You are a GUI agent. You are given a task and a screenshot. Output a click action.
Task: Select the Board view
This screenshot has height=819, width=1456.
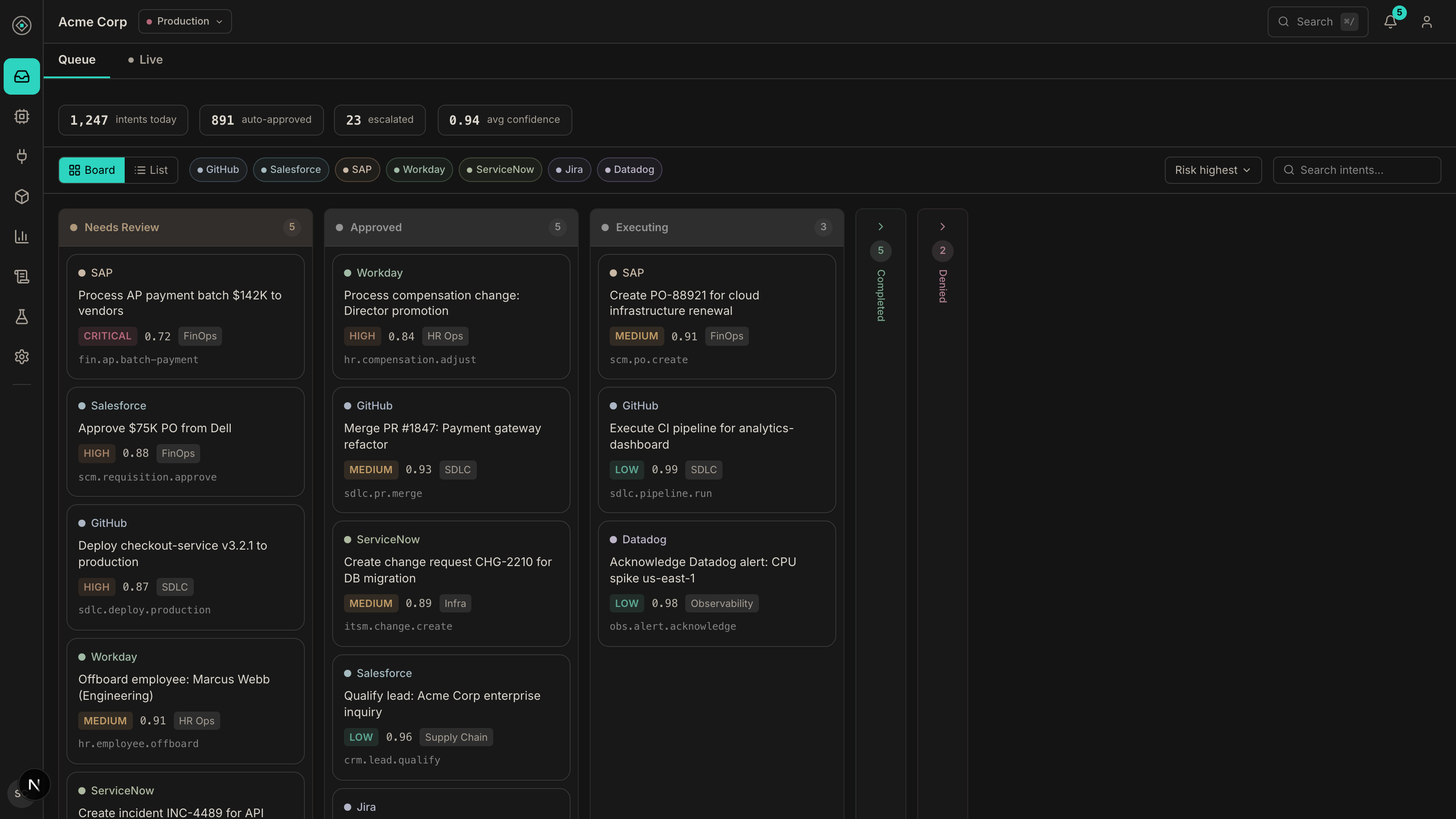91,170
